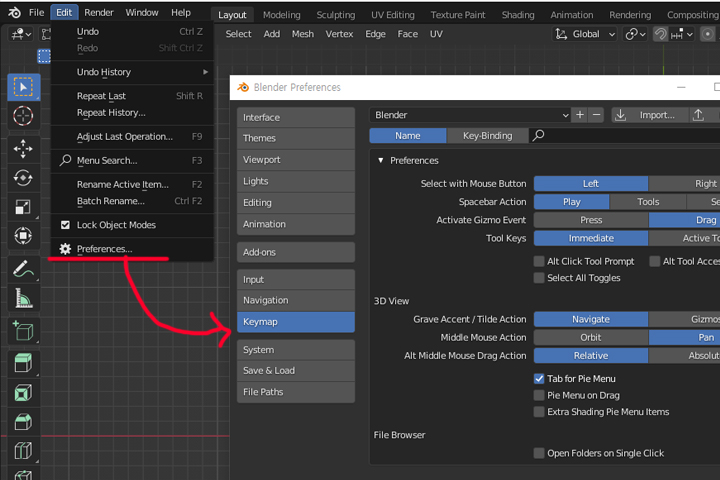Click the Blender logo icon in menu bar
Screen dimensions: 720x480
(15, 12)
